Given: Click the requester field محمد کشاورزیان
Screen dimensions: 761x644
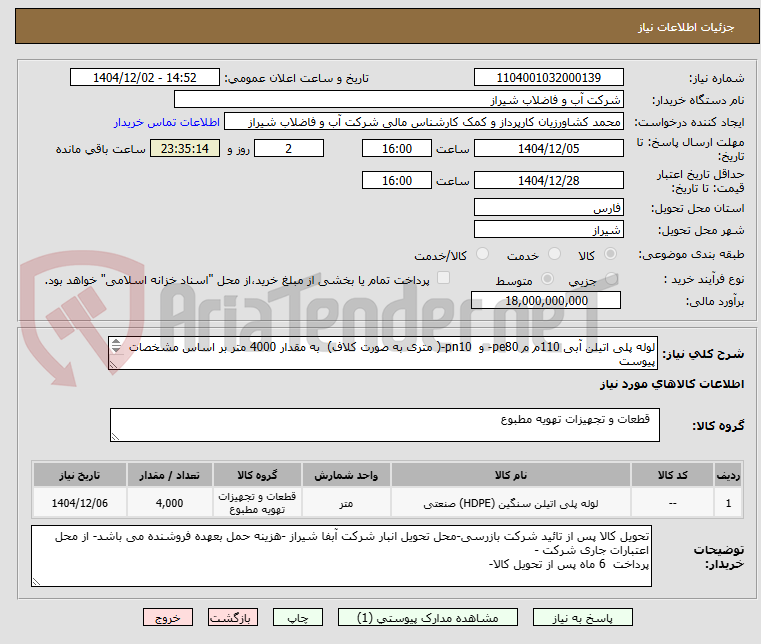Looking at the screenshot, I should 424,122.
